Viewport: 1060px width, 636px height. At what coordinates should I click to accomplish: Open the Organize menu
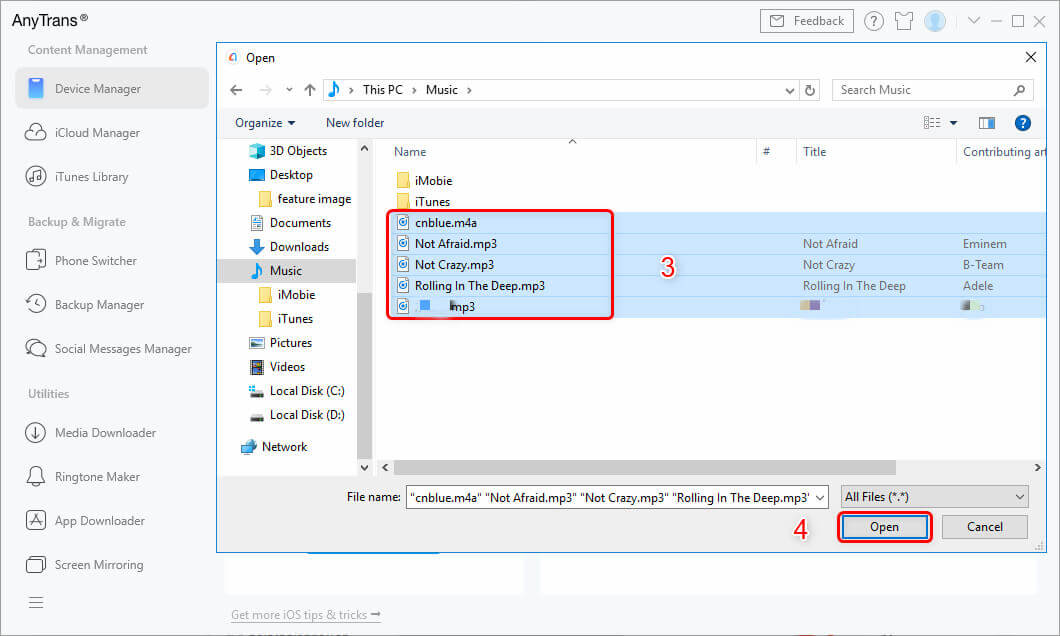[265, 123]
